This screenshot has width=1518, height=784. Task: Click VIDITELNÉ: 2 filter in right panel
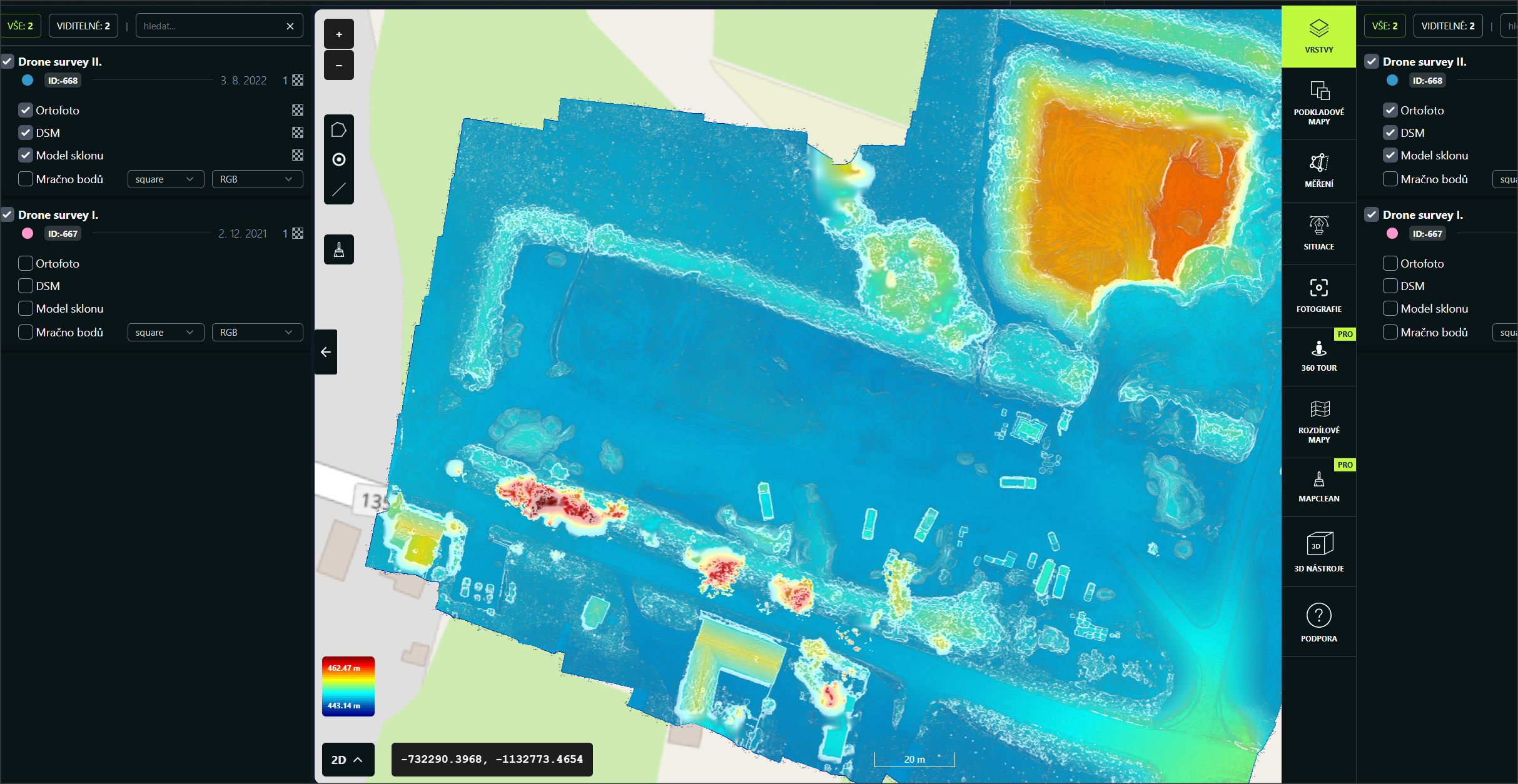click(1448, 26)
